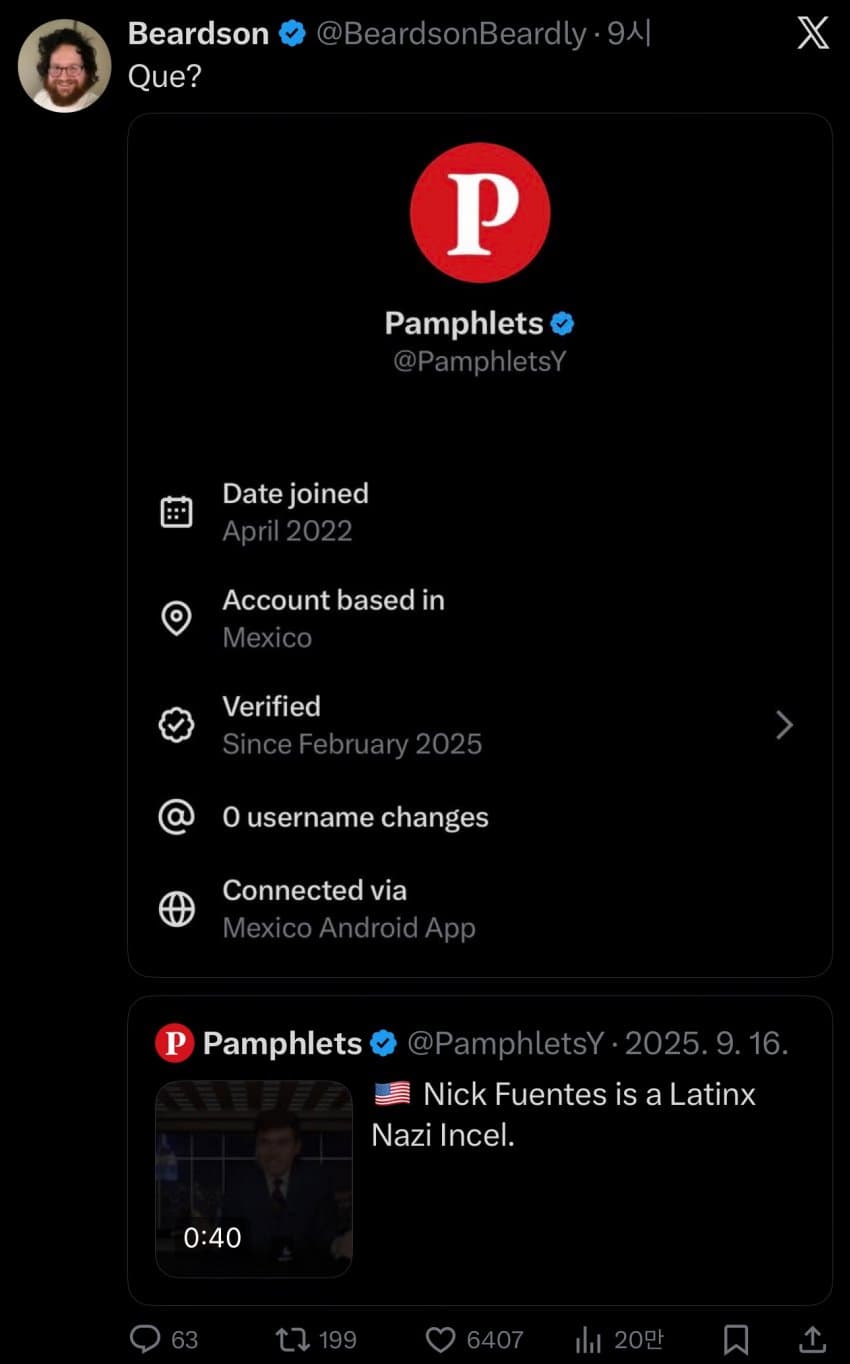Viewport: 850px width, 1364px height.
Task: Click the red Pamphlets profile logo
Action: point(480,212)
